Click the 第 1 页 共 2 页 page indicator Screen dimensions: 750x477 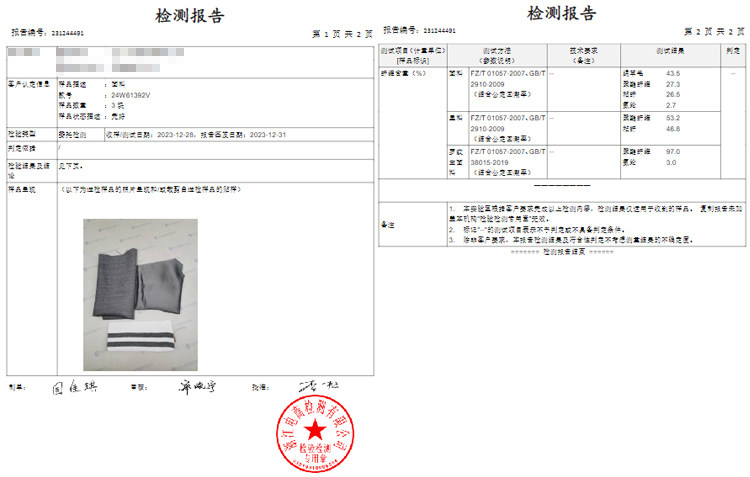pos(342,34)
